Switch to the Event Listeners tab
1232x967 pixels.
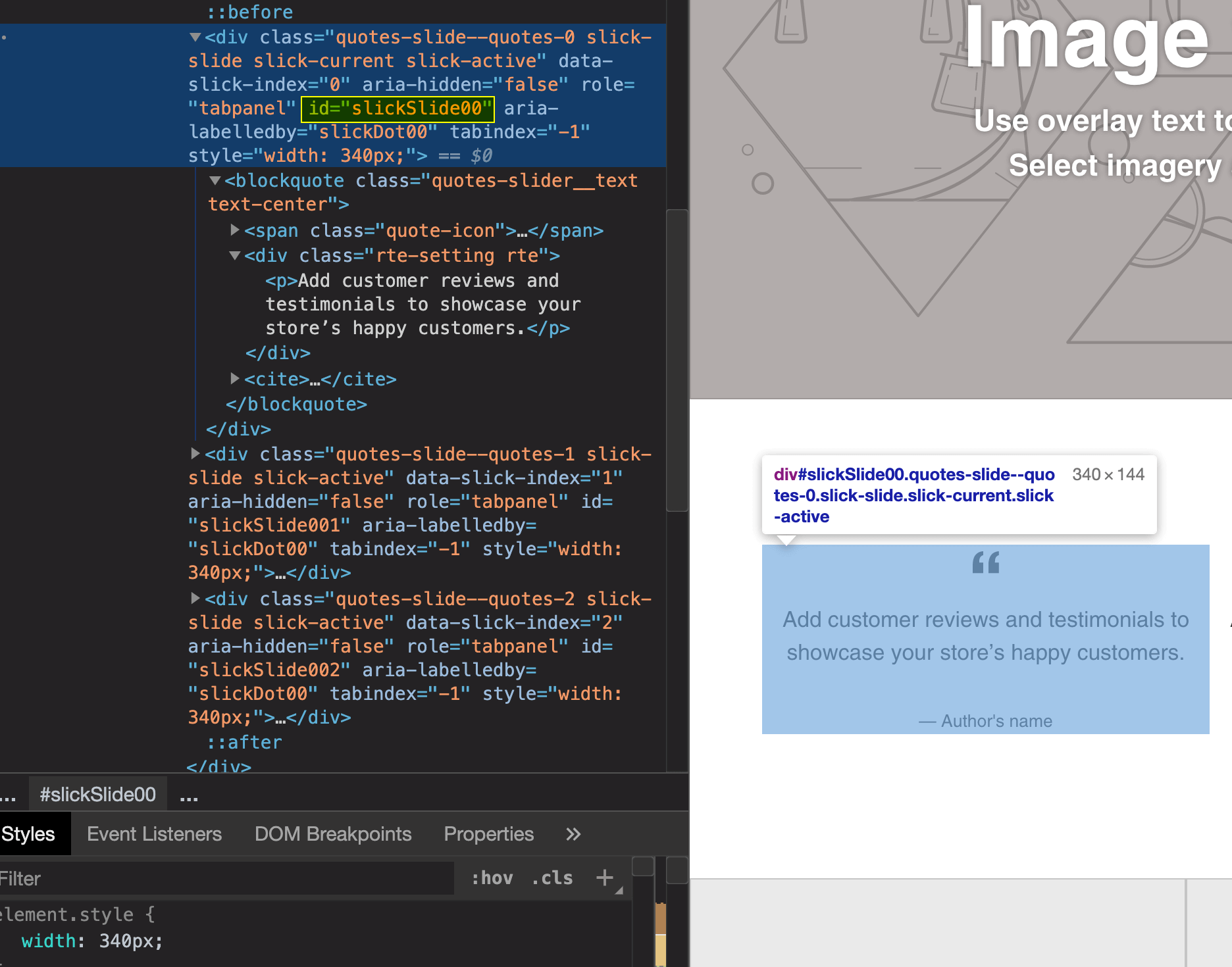point(154,834)
